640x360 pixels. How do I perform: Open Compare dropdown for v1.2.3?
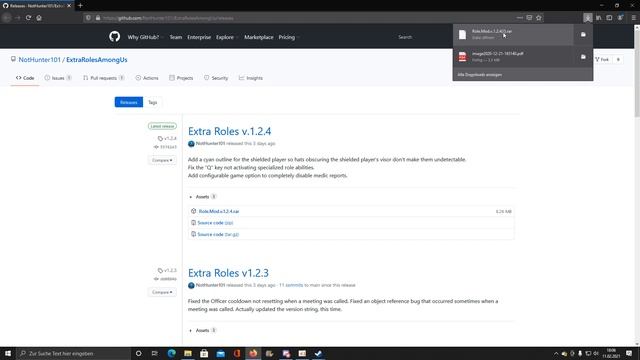click(162, 292)
